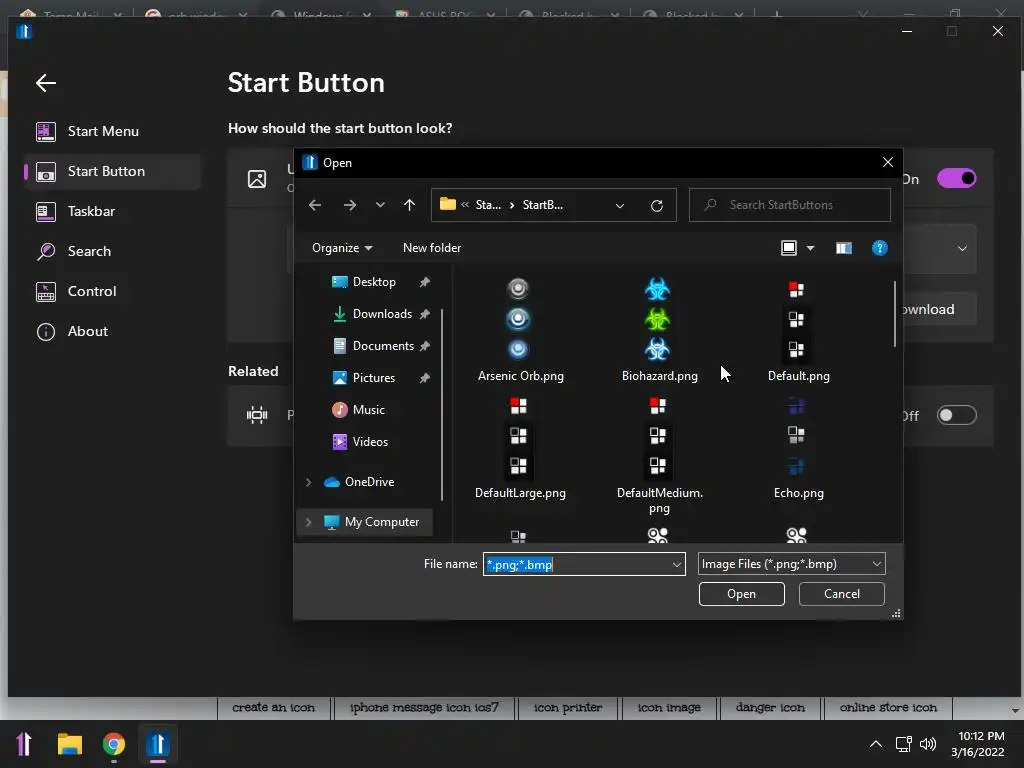Expand the File name history dropdown
Screen dimensions: 1024x768
point(677,564)
